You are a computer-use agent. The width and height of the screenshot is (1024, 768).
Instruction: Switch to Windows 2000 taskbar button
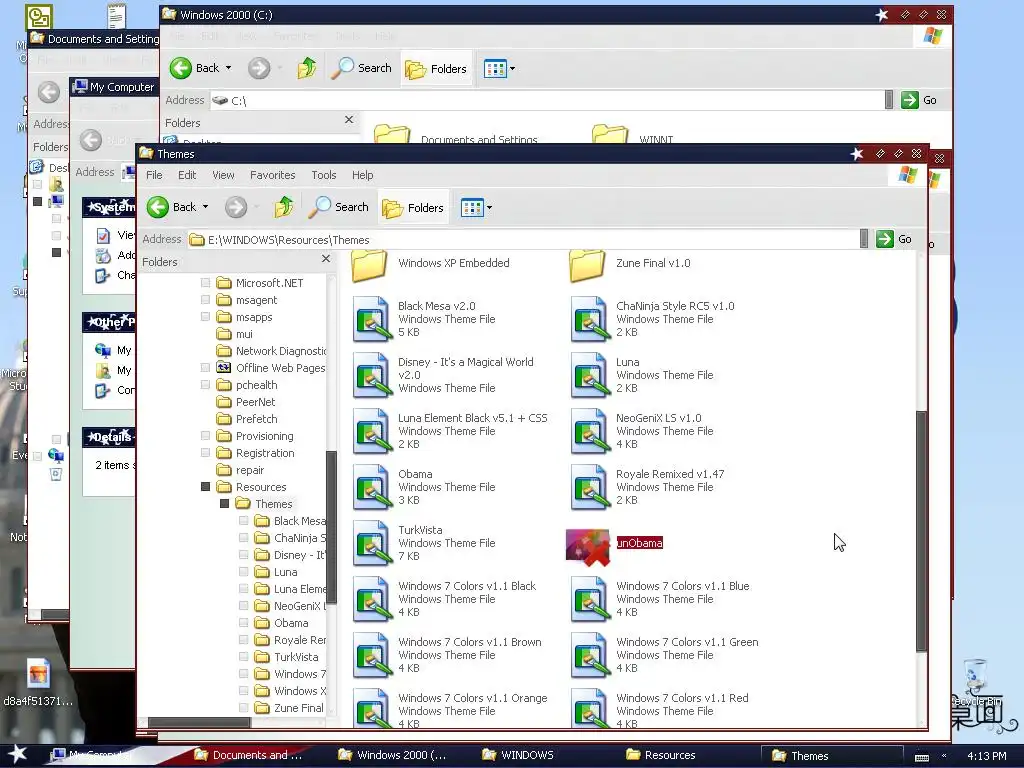(x=392, y=755)
